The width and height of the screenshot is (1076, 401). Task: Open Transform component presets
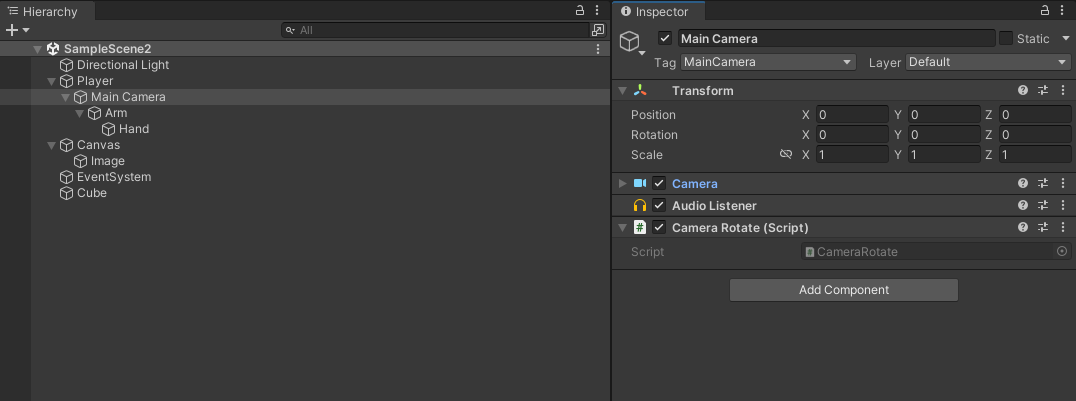[x=1043, y=91]
